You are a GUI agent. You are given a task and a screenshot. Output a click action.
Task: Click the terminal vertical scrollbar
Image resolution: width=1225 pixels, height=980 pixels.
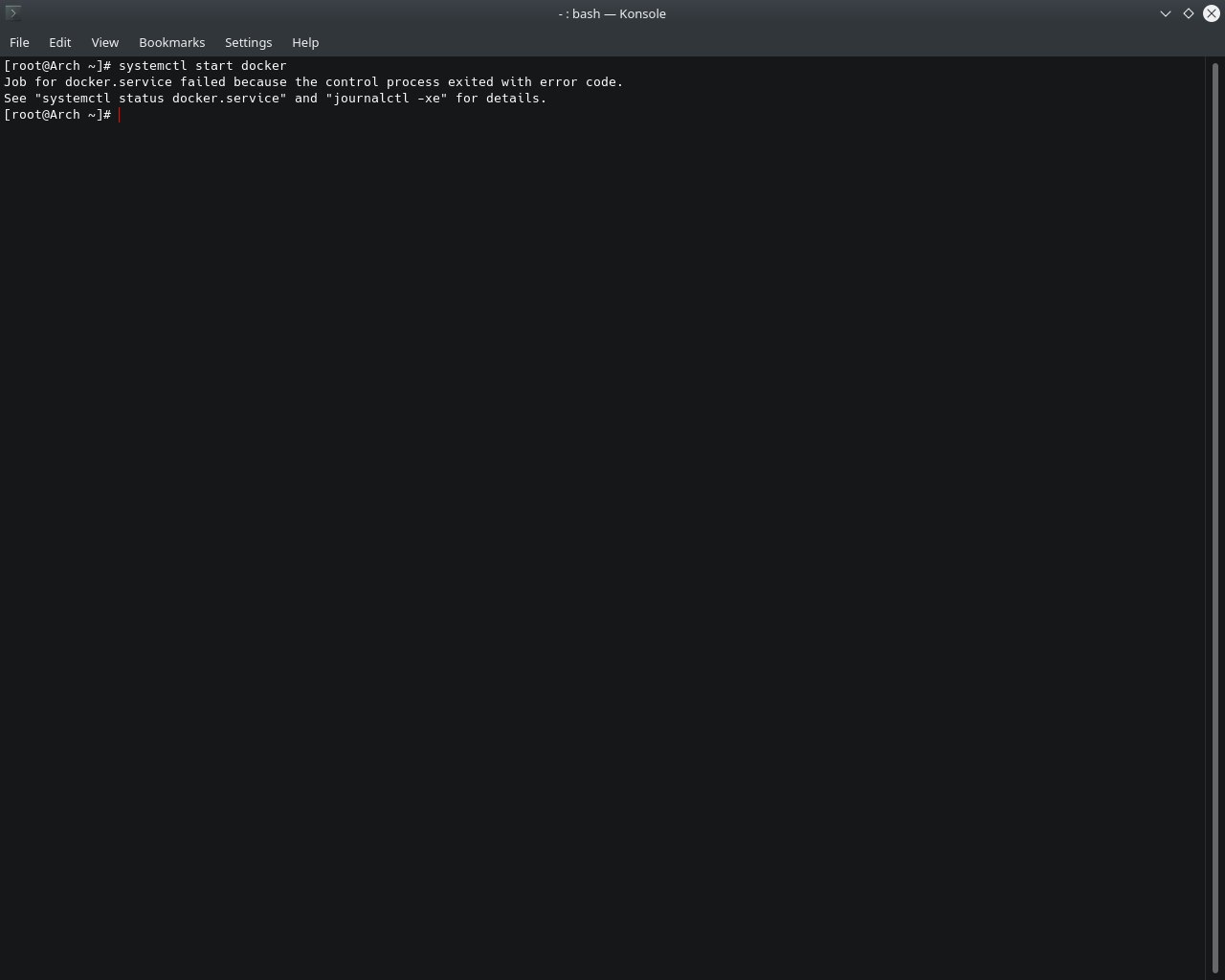click(x=1215, y=517)
